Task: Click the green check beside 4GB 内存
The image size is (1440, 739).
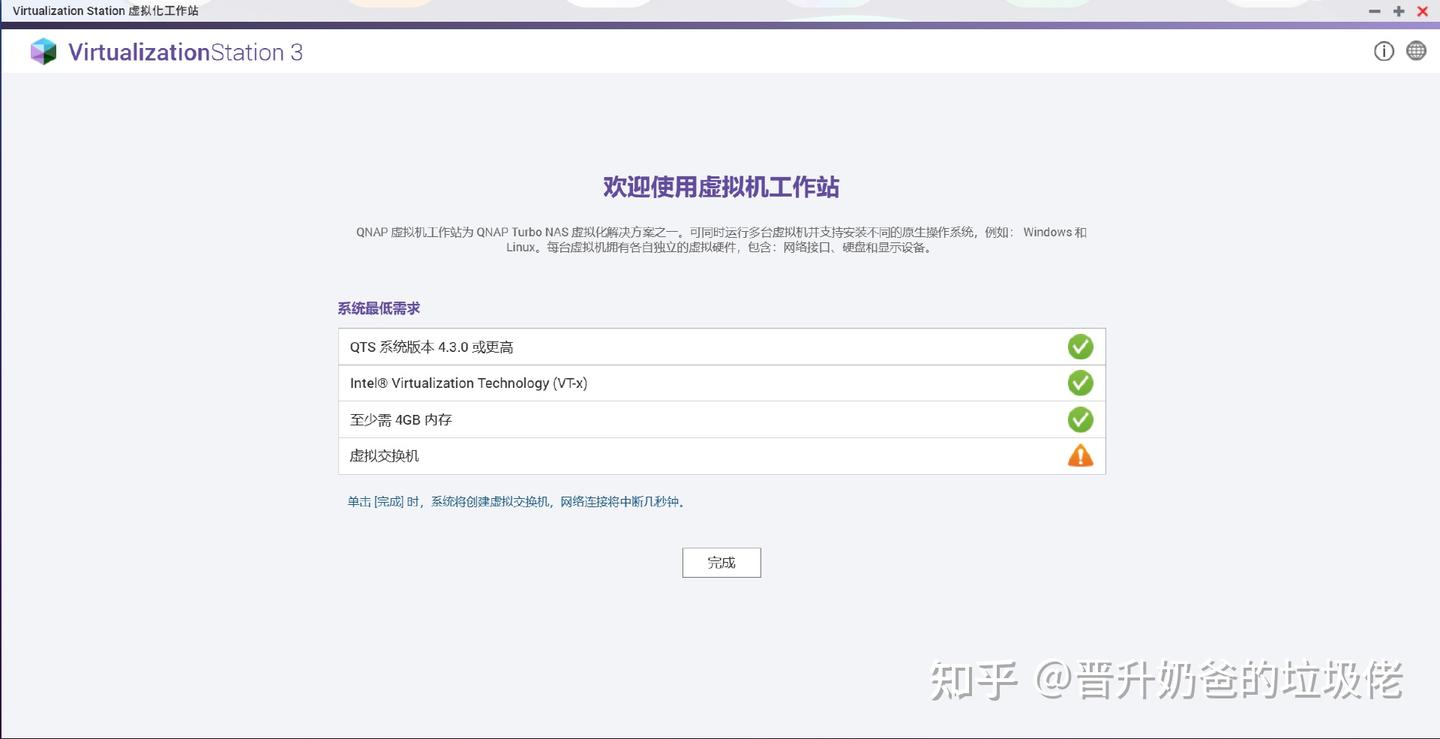Action: (x=1080, y=419)
